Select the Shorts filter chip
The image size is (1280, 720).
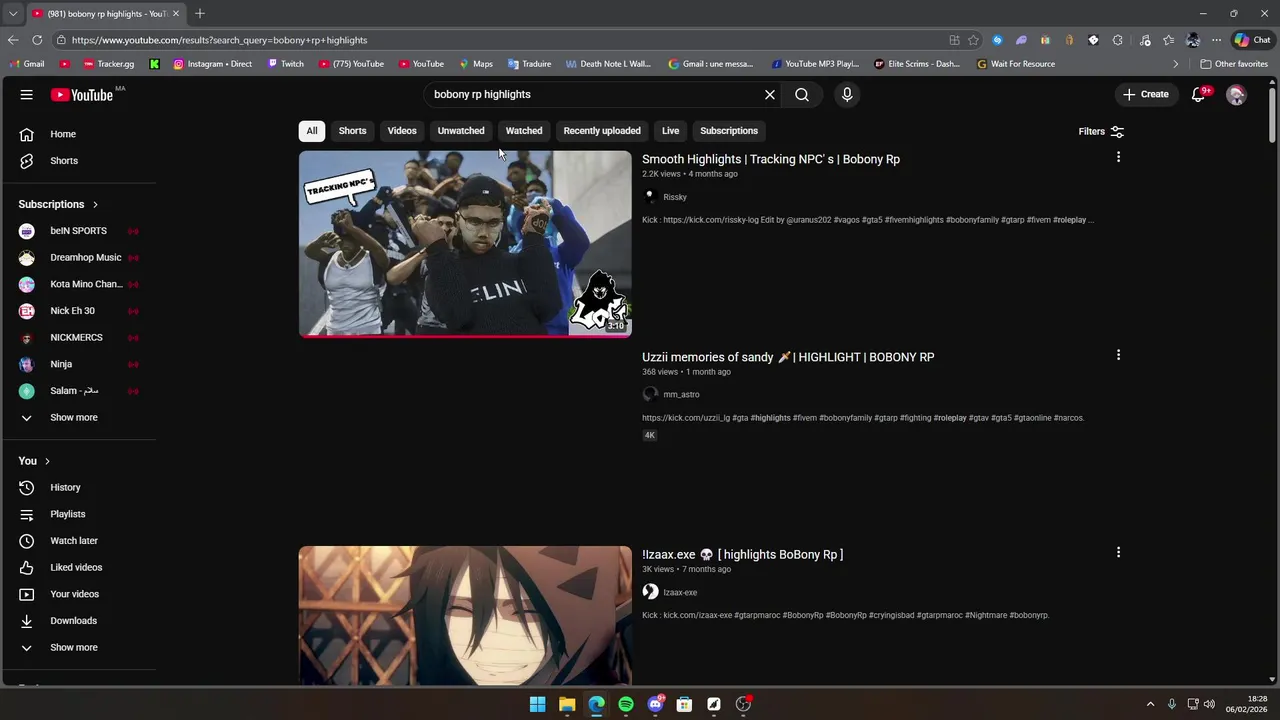pos(352,131)
